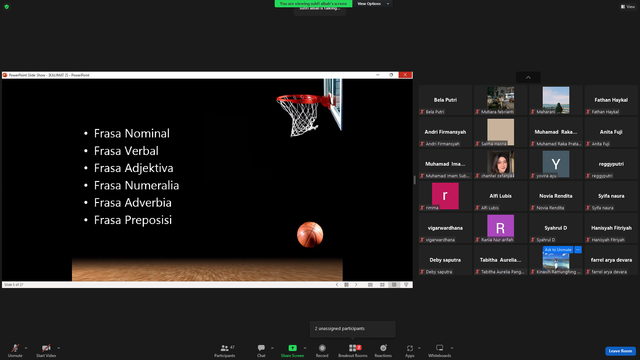Expand the arrow next to Whiteboards
Viewport: 640px width, 360px height.
(452, 348)
